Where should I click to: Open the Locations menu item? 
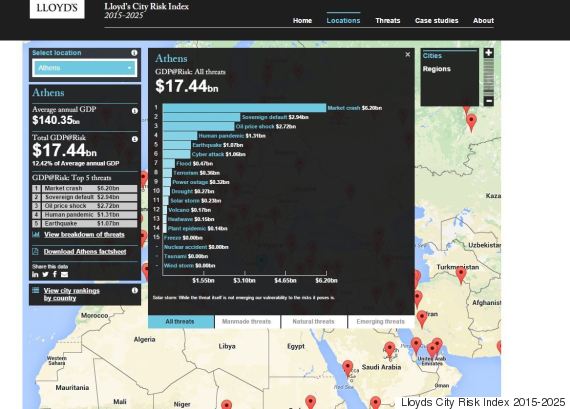pos(343,21)
